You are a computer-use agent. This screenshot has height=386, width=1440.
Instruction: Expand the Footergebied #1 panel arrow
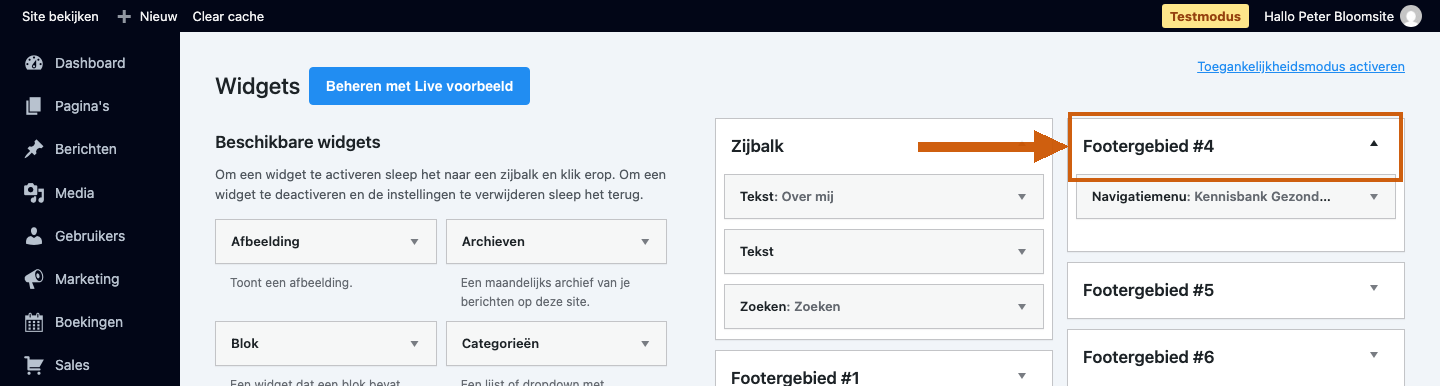tap(1022, 375)
